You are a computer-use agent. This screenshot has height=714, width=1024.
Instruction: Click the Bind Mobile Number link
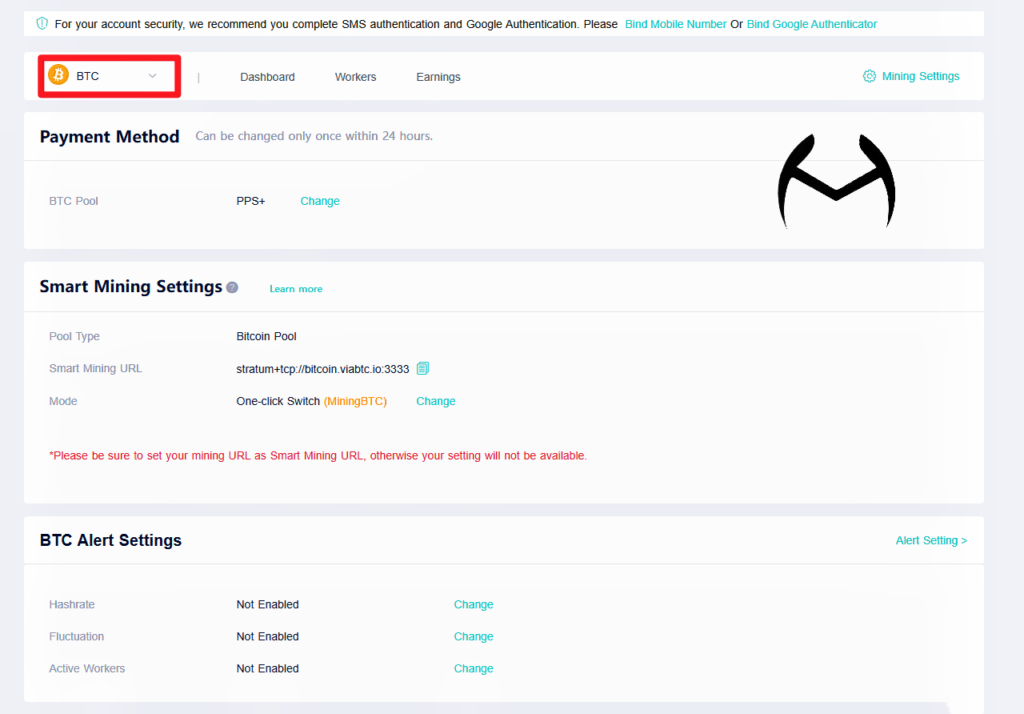tap(675, 23)
